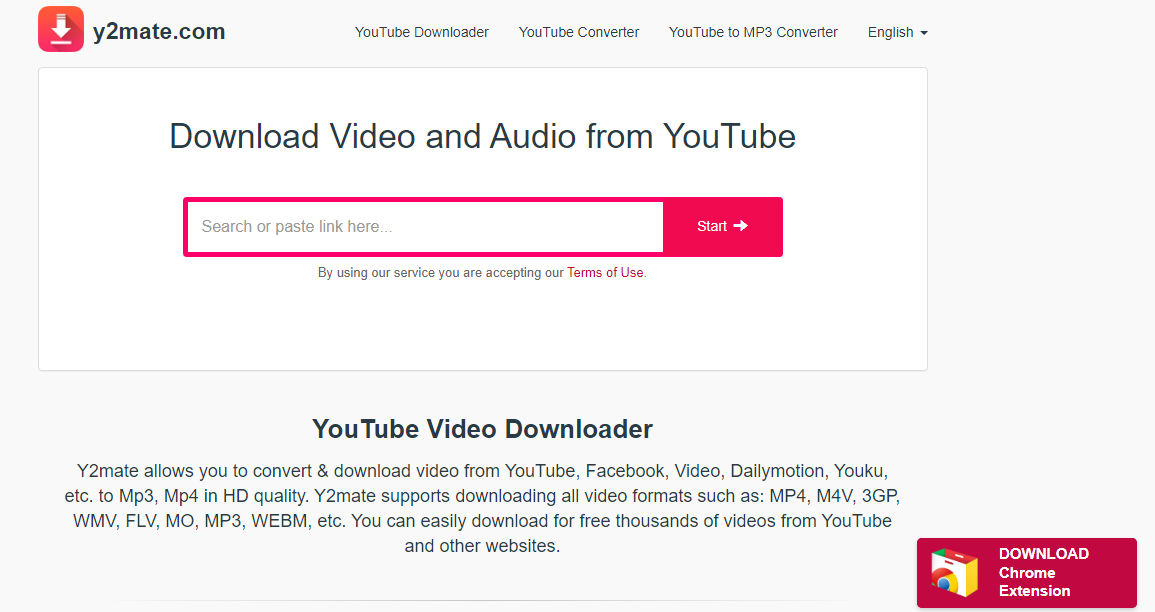Go to the YouTube Converter page
1155x612 pixels.
coord(578,32)
